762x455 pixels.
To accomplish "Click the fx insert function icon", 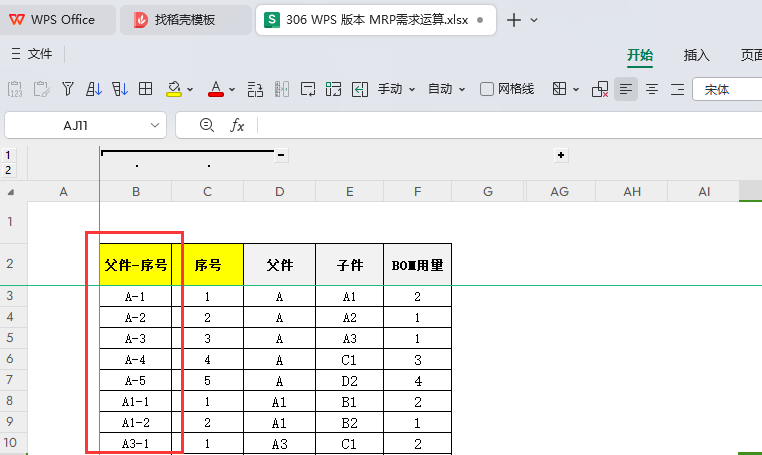I will coord(237,125).
